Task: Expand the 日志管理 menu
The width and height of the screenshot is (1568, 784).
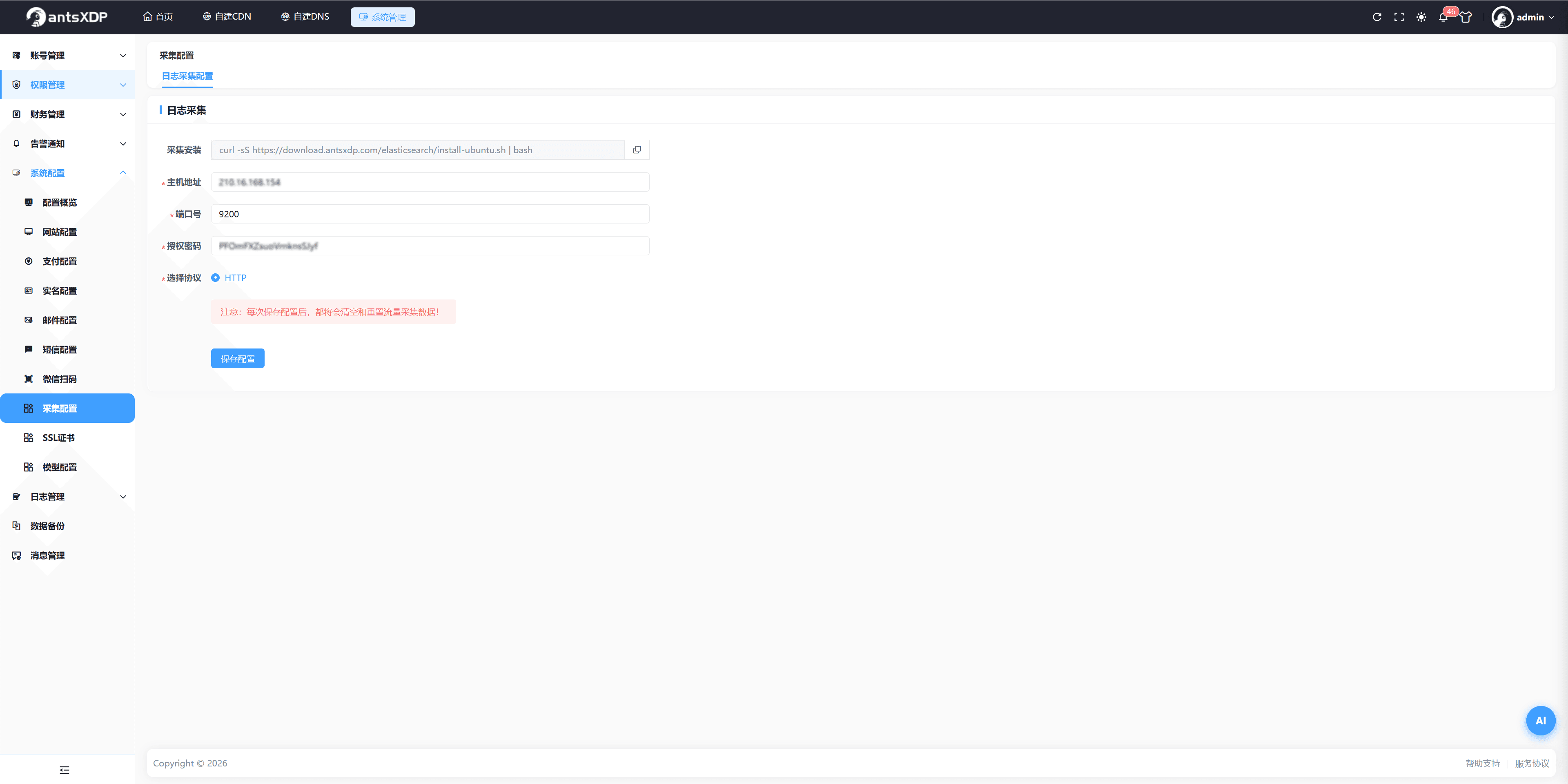Action: (67, 496)
